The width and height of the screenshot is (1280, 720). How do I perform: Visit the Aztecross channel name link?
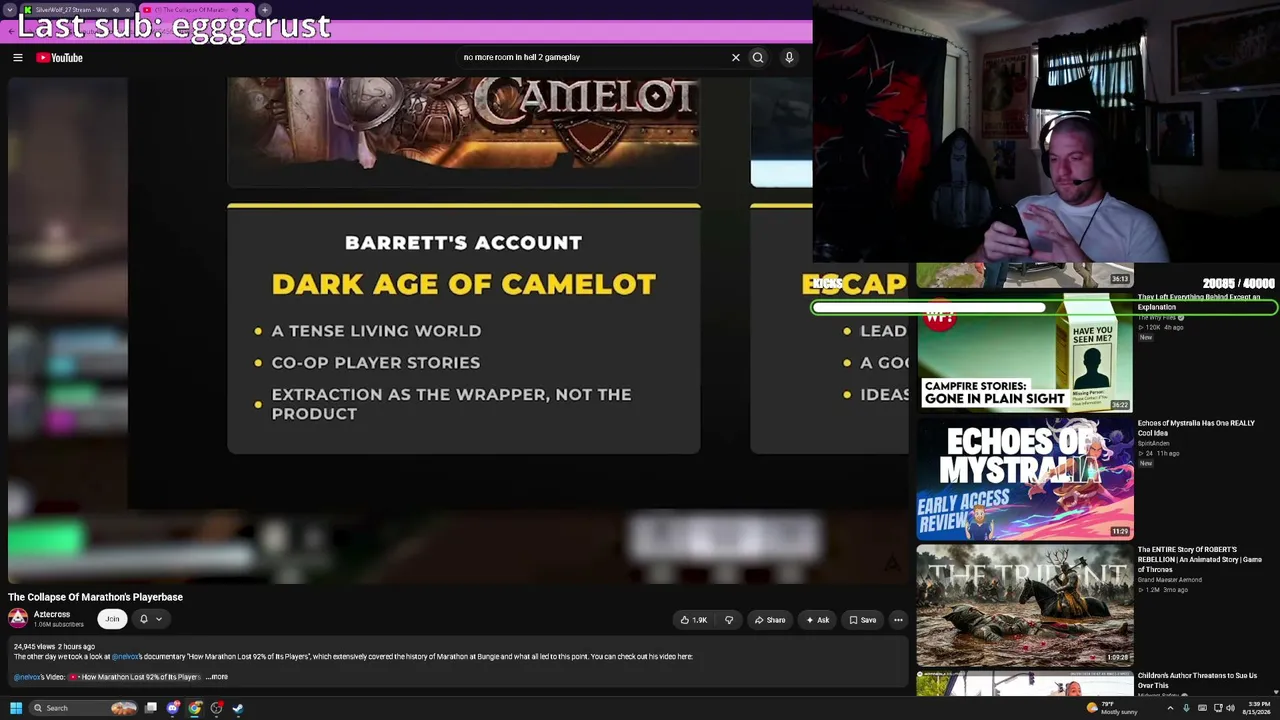tap(52, 614)
